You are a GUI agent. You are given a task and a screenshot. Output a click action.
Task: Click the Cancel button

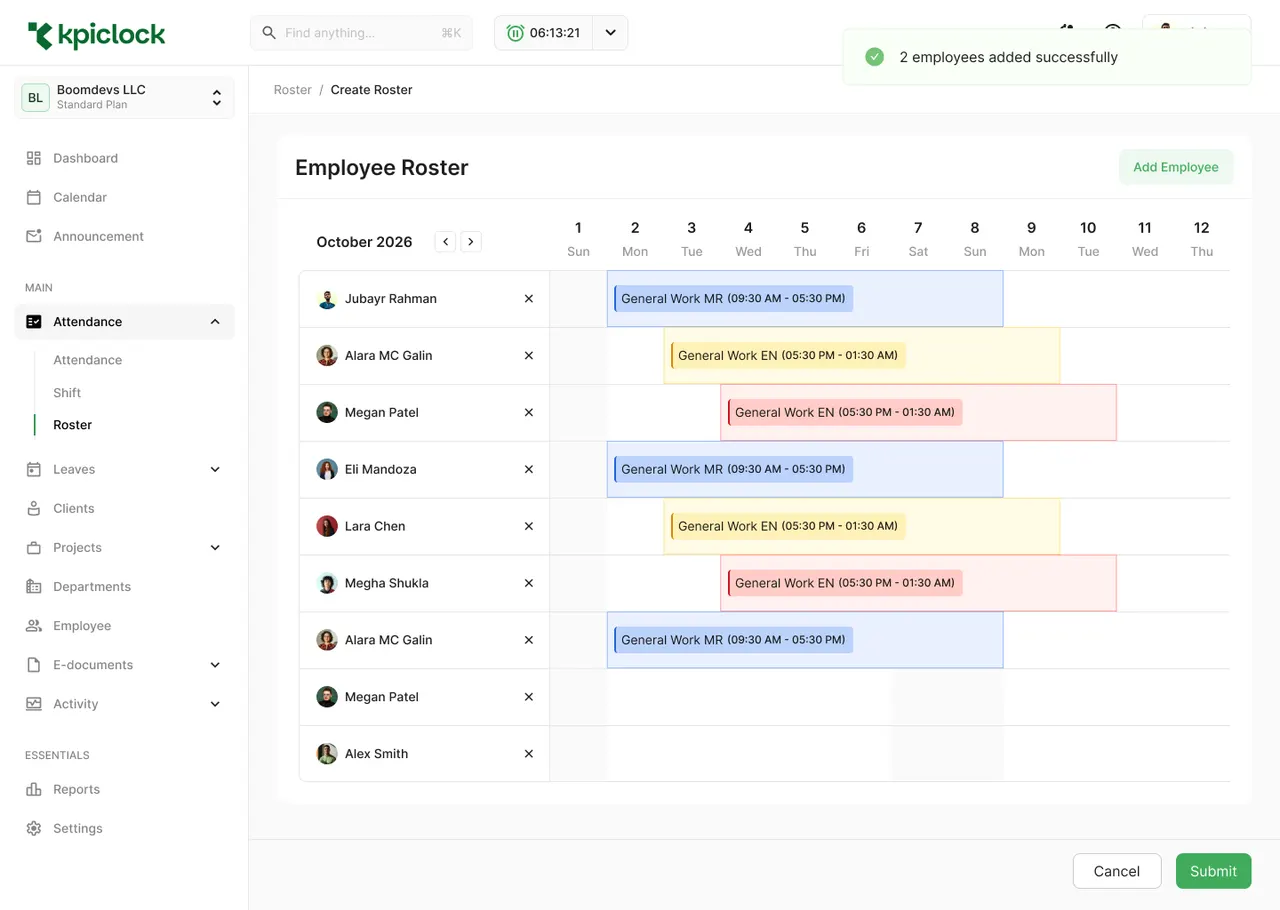(1117, 871)
